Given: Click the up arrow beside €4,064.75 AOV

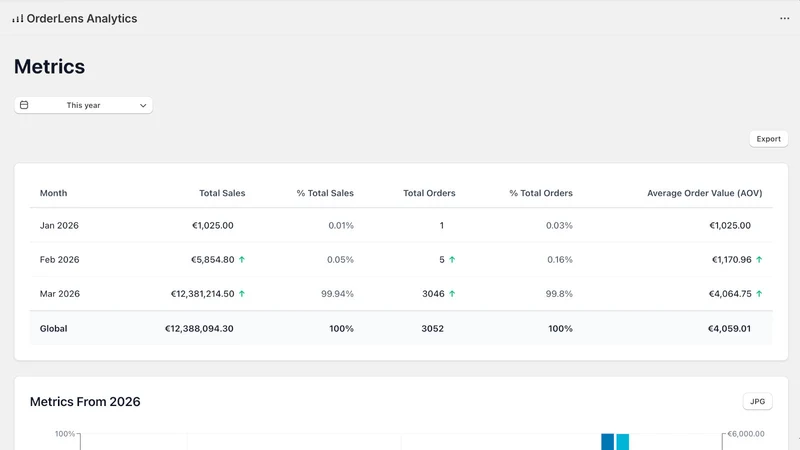Looking at the screenshot, I should pyautogui.click(x=759, y=294).
